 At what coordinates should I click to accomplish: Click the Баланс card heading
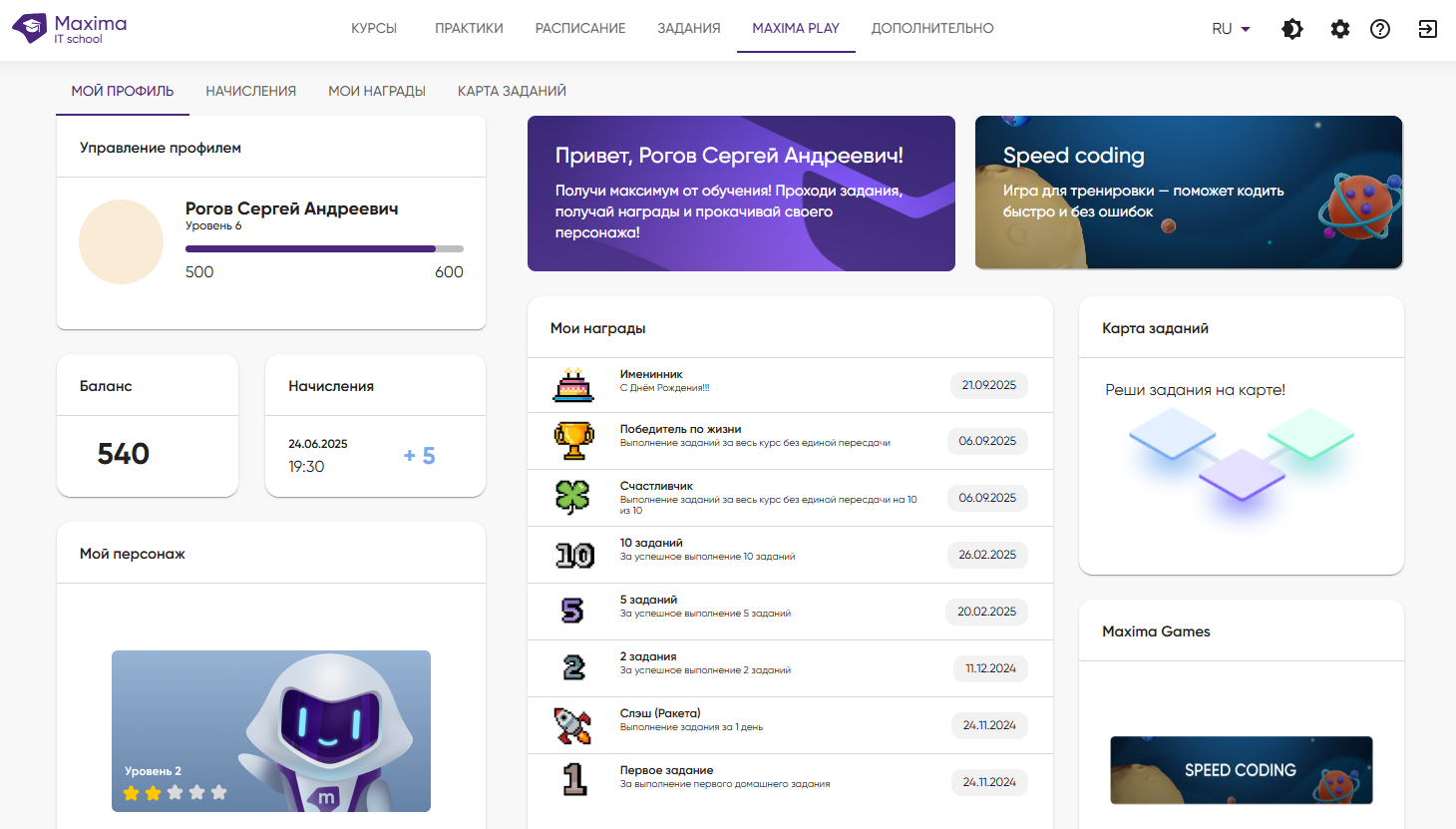(106, 386)
